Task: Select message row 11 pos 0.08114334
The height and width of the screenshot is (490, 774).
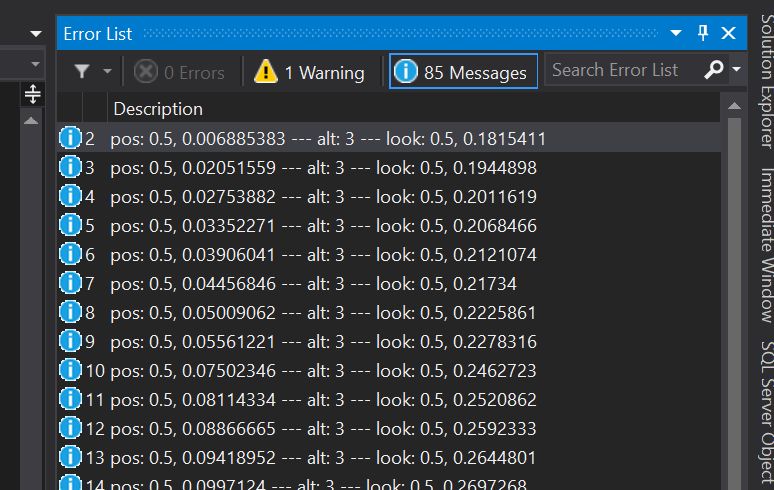Action: click(x=389, y=400)
